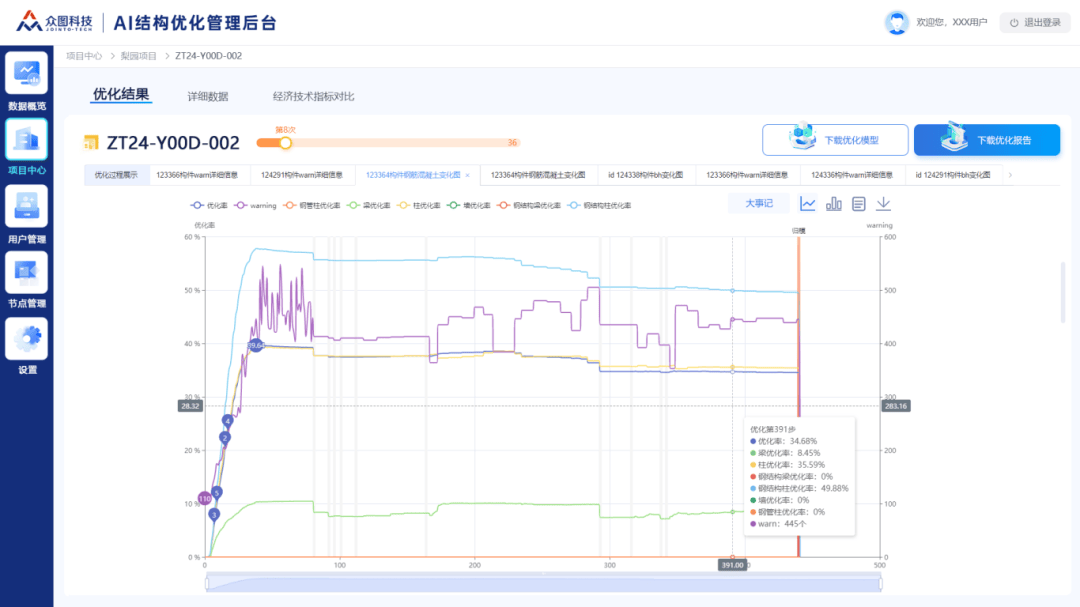Expand more tabs with the right chevron
The width and height of the screenshot is (1080, 607).
(1010, 175)
